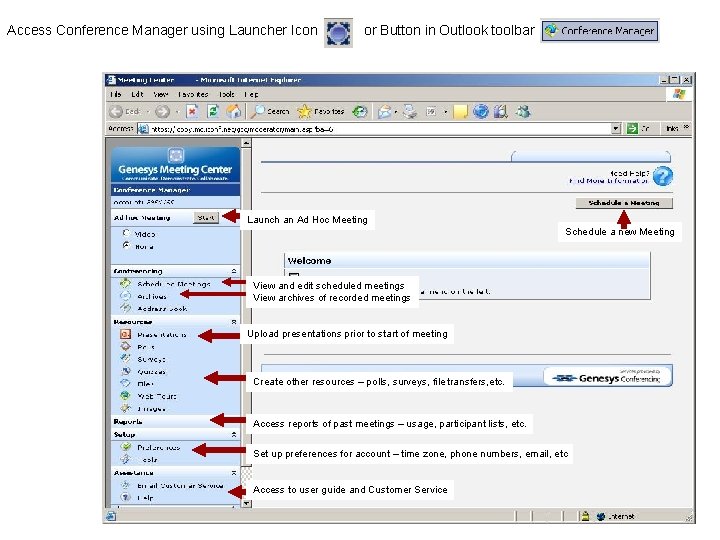Click the Archives disc icon
Viewport: 720px width, 540px height.
click(x=125, y=296)
